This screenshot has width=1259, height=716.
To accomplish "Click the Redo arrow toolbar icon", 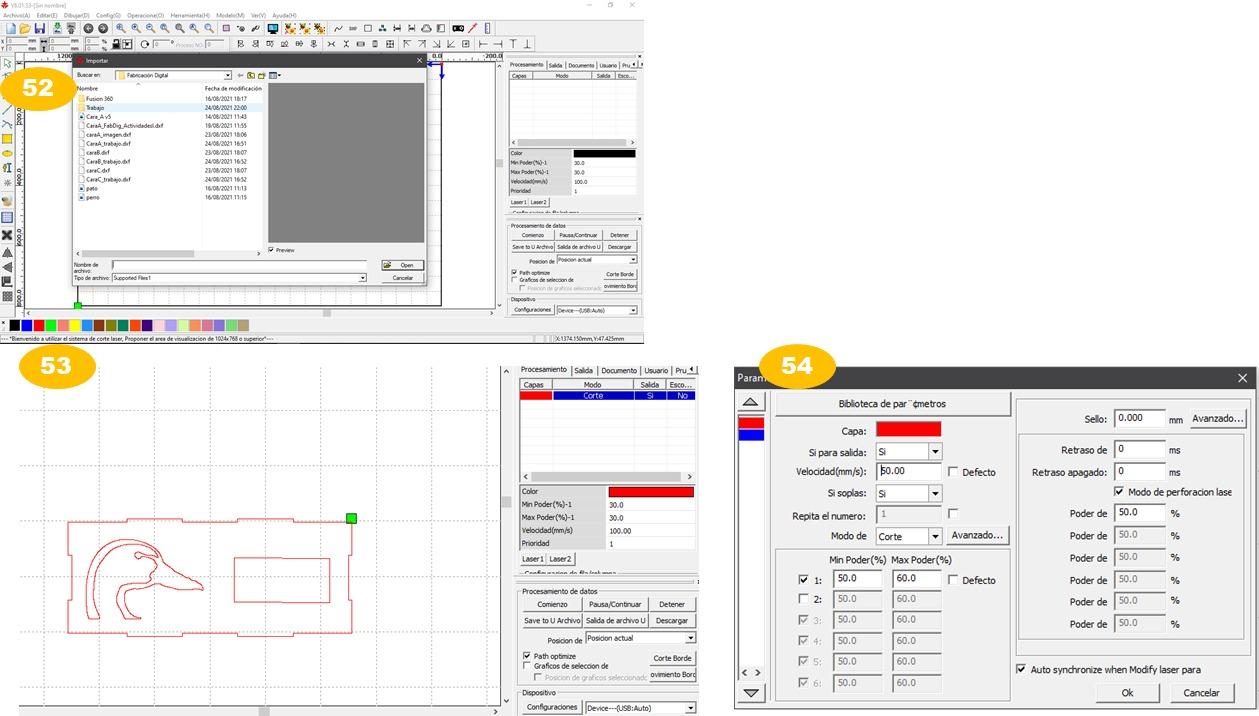I will (102, 29).
